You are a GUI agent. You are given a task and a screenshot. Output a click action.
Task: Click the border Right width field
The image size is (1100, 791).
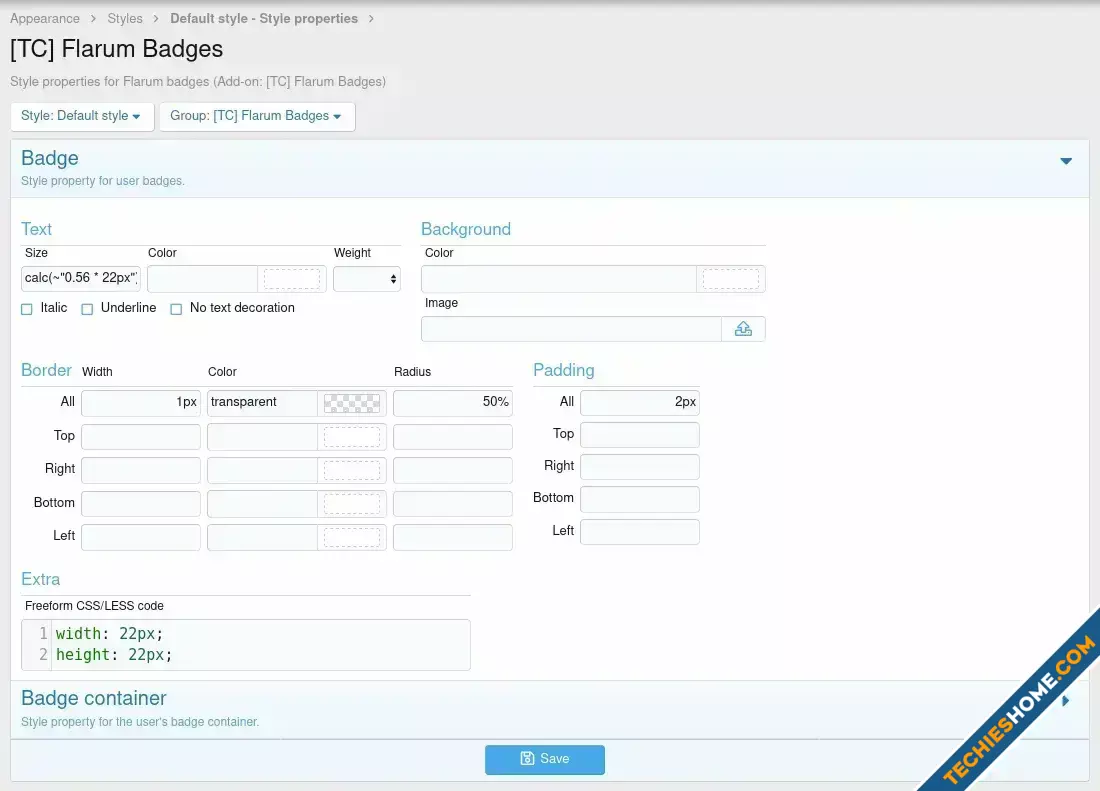click(x=141, y=470)
